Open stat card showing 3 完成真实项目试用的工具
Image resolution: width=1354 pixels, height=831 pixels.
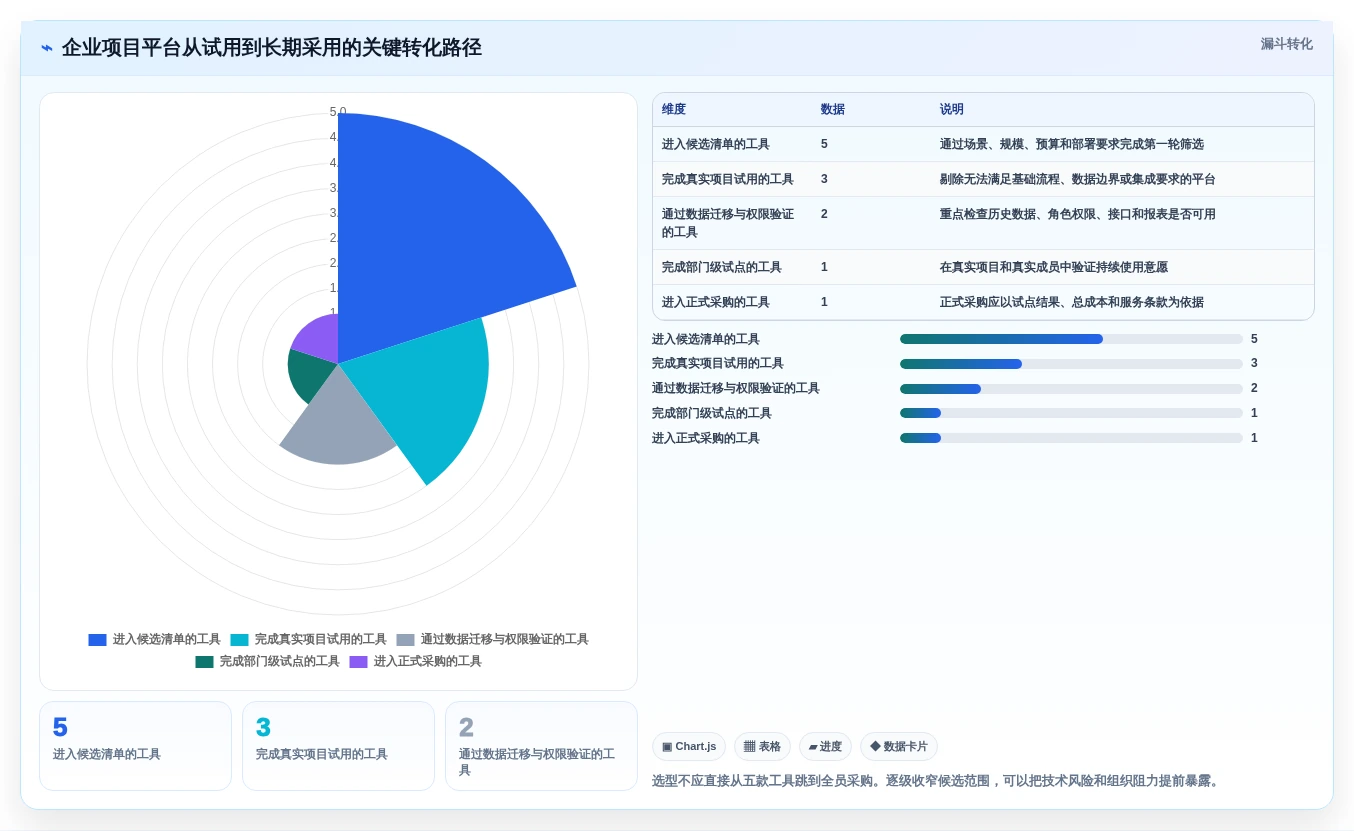(338, 746)
